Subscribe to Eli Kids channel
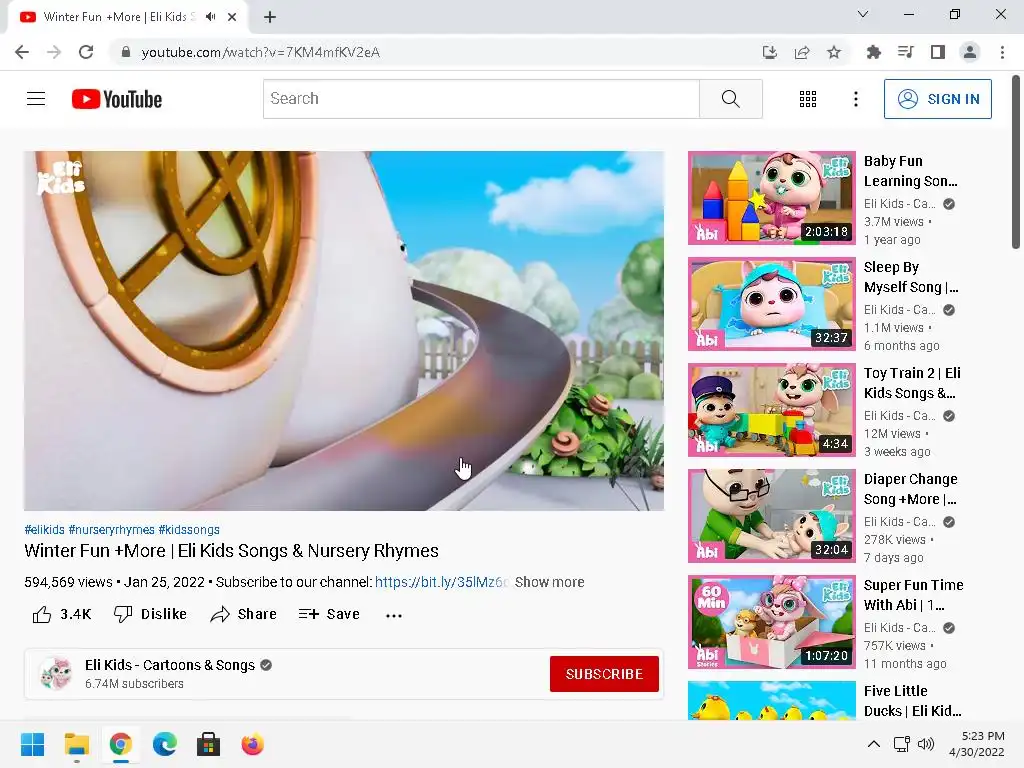The height and width of the screenshot is (768, 1024). tap(604, 673)
